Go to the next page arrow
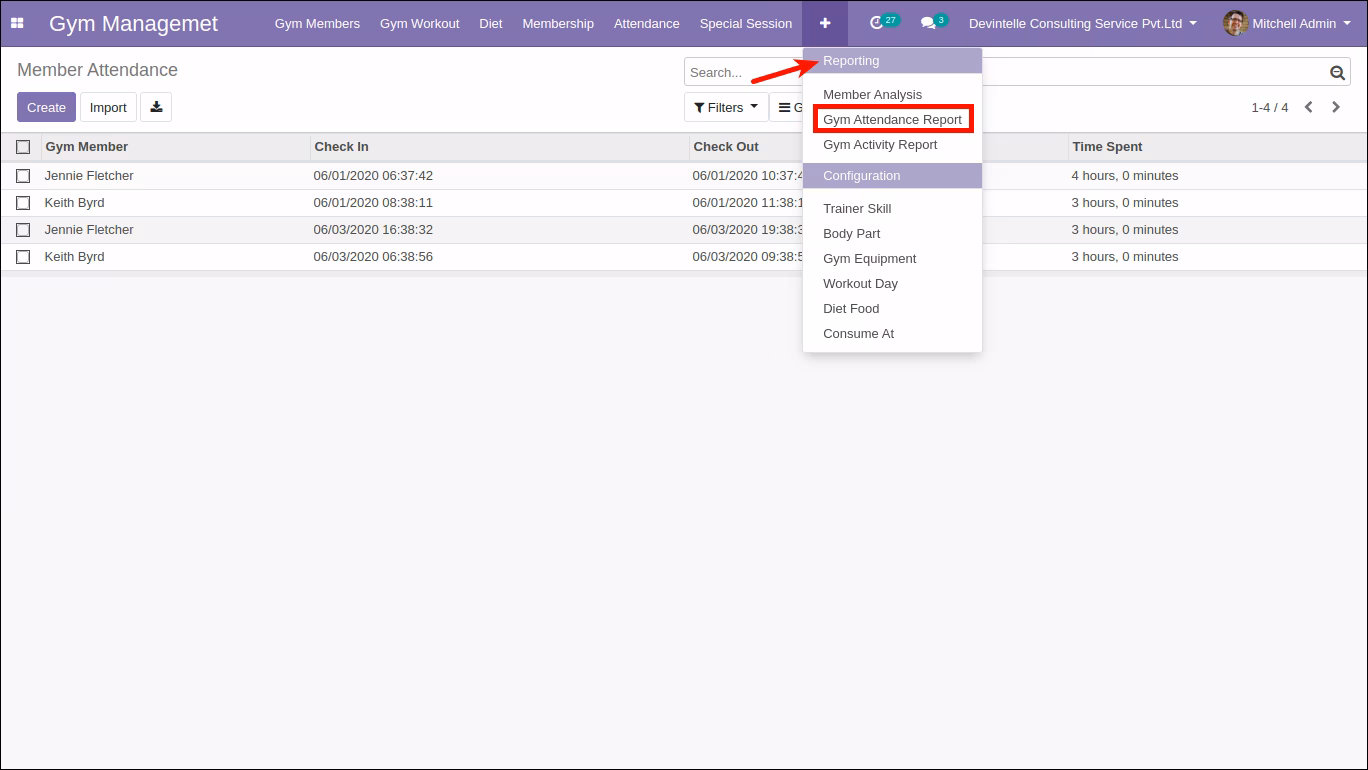This screenshot has height=770, width=1368. coord(1336,107)
